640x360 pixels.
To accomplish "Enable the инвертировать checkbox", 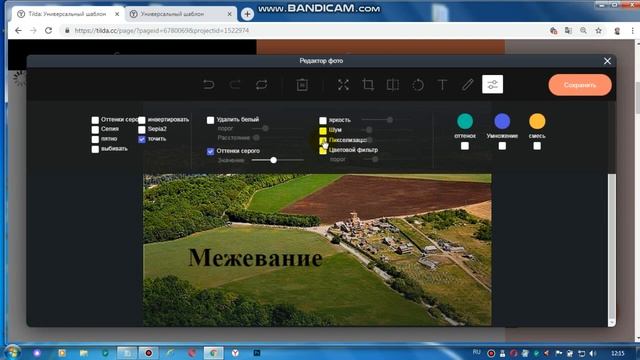I will pos(142,120).
